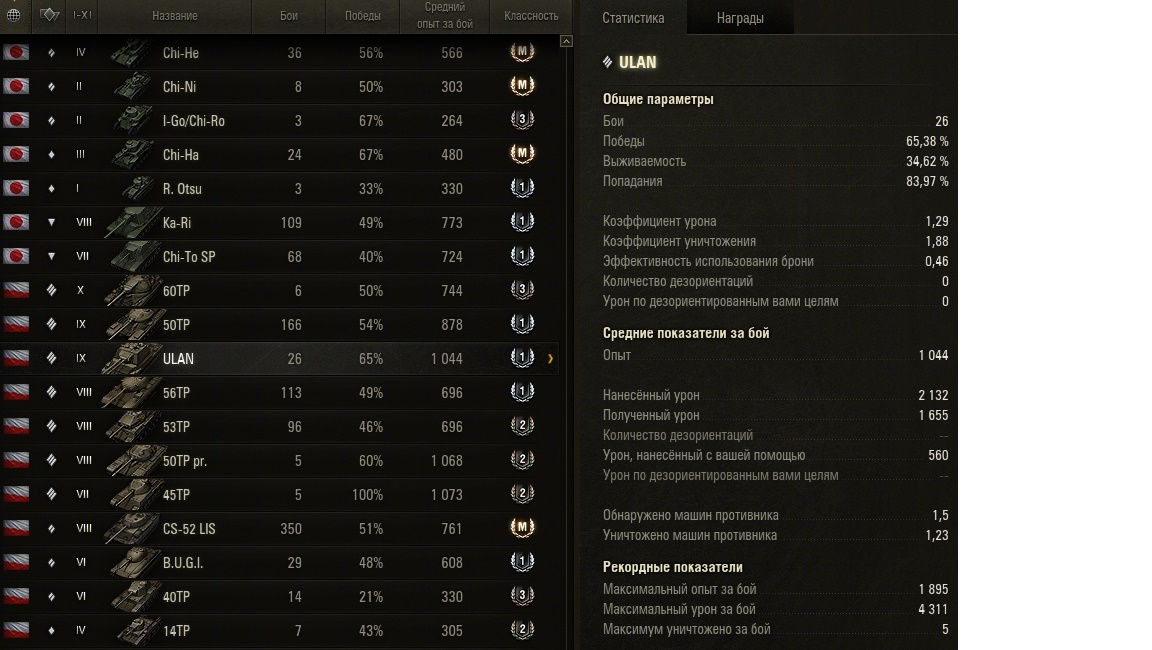The height and width of the screenshot is (650, 1152).
Task: Click CS-52 LIS mastery badge icon
Action: (x=522, y=528)
